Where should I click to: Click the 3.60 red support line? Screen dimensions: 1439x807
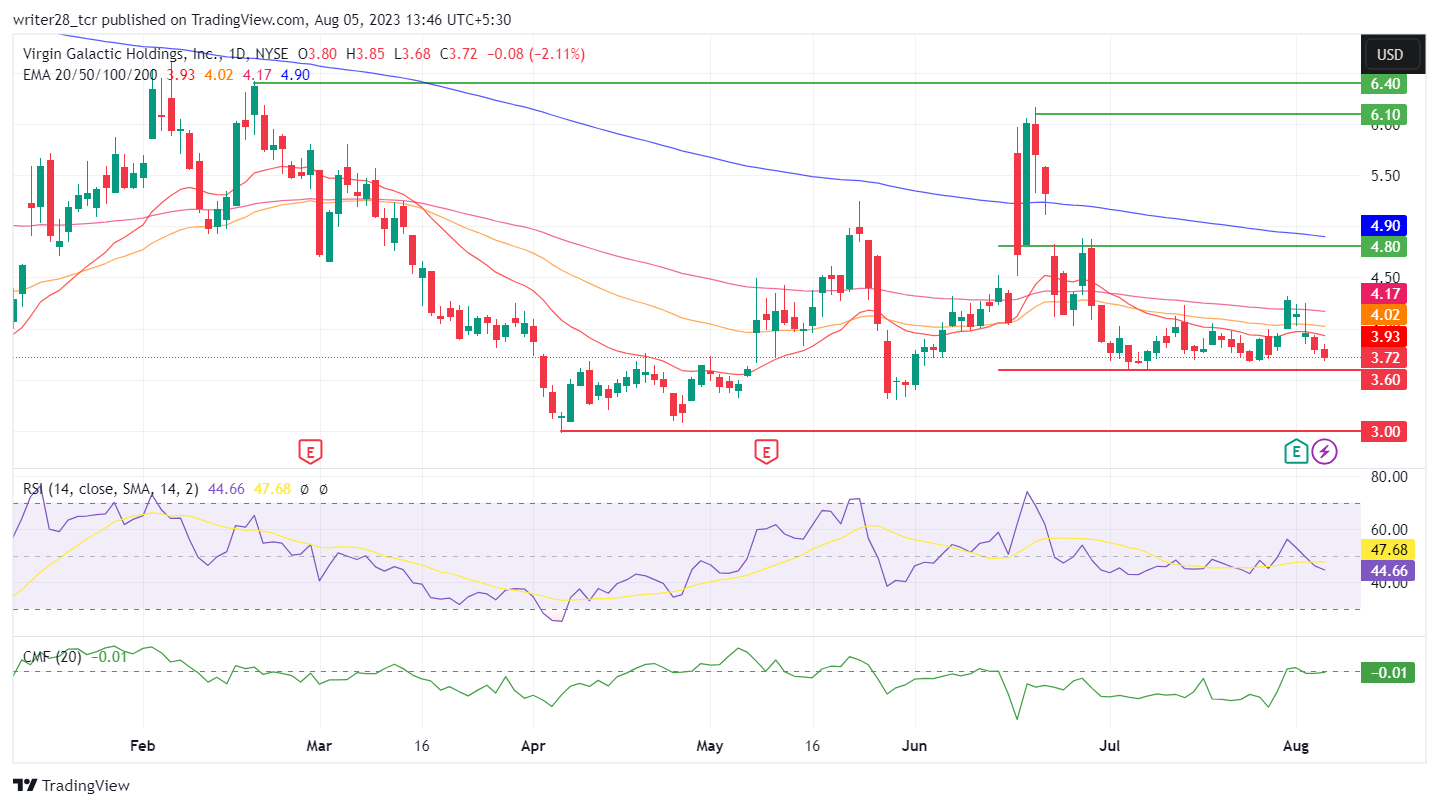(1179, 370)
